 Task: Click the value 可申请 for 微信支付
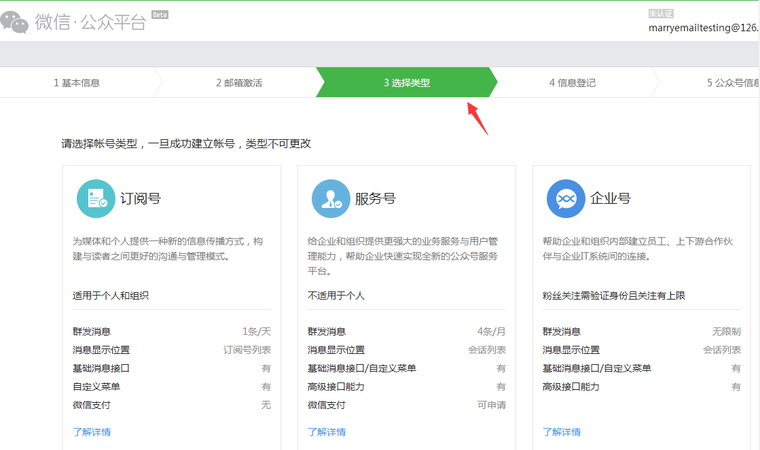click(x=491, y=405)
